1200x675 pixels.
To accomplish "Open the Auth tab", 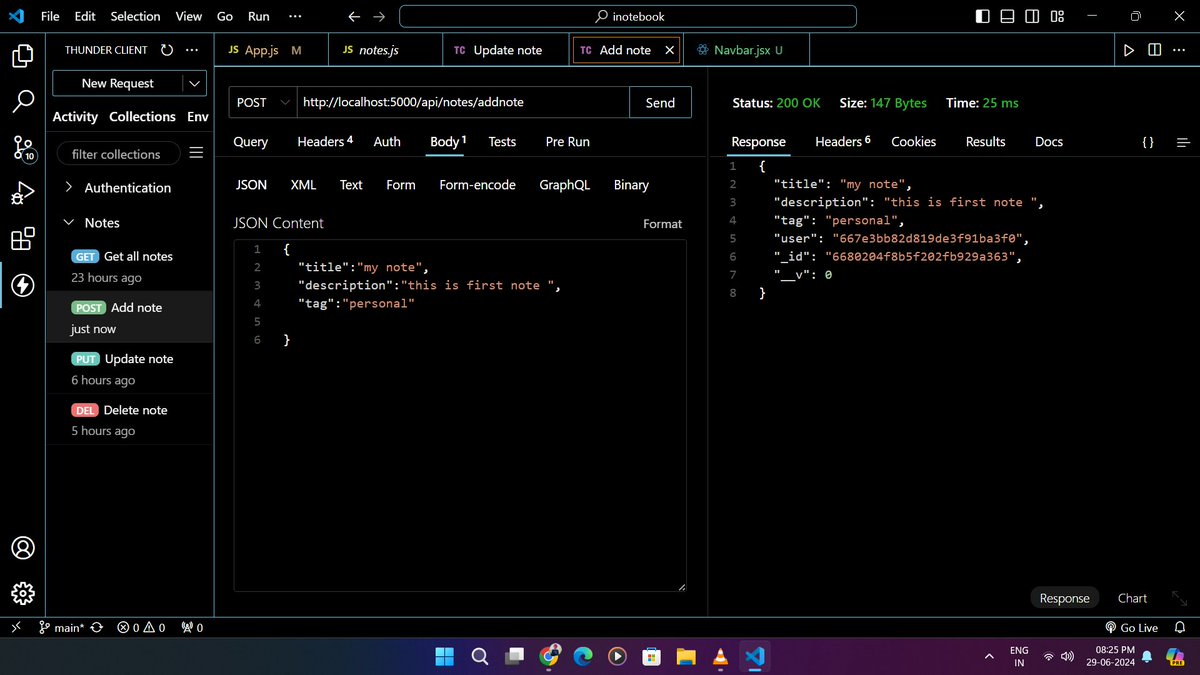I will click(x=387, y=142).
